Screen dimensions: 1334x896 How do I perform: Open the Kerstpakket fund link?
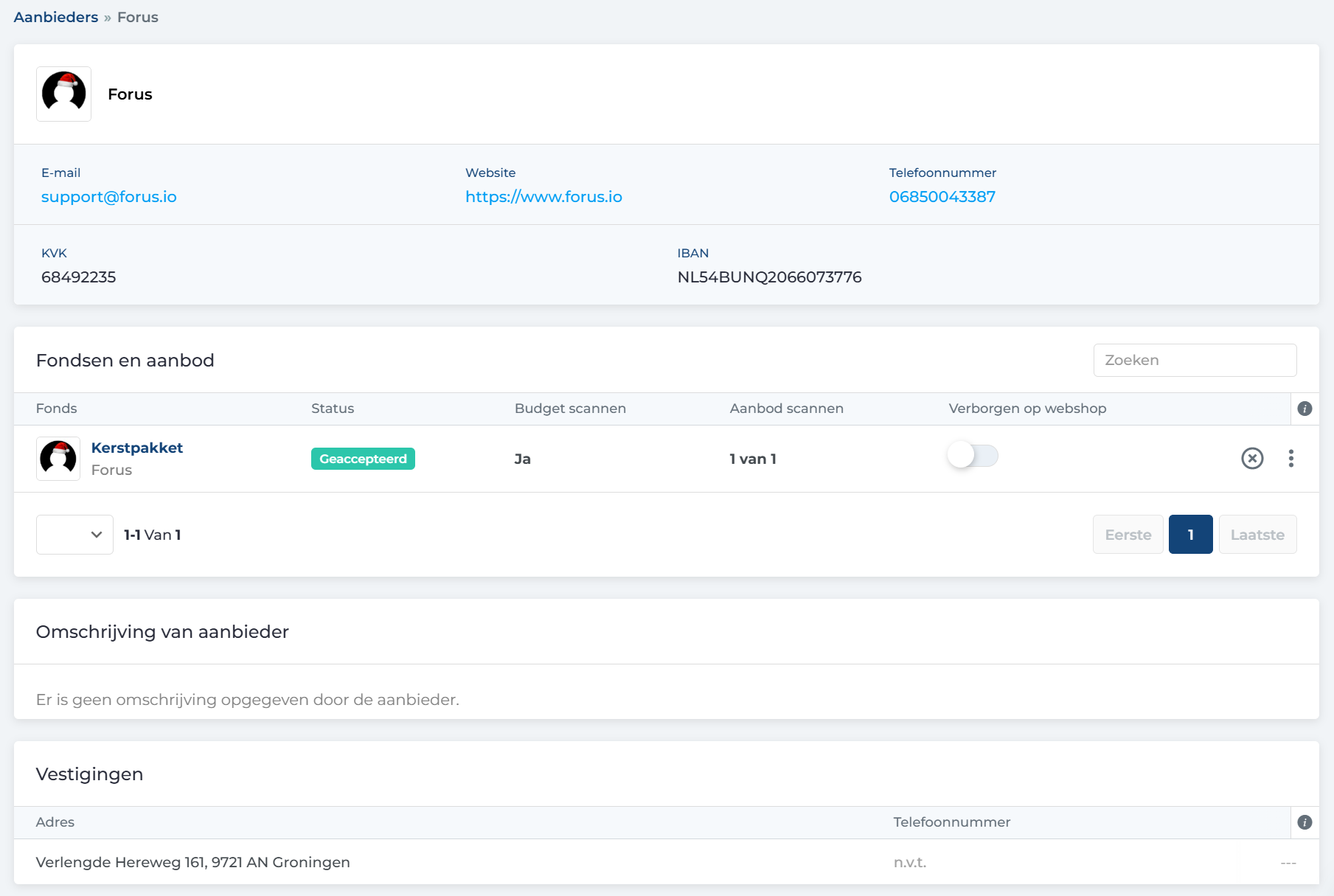pyautogui.click(x=137, y=448)
